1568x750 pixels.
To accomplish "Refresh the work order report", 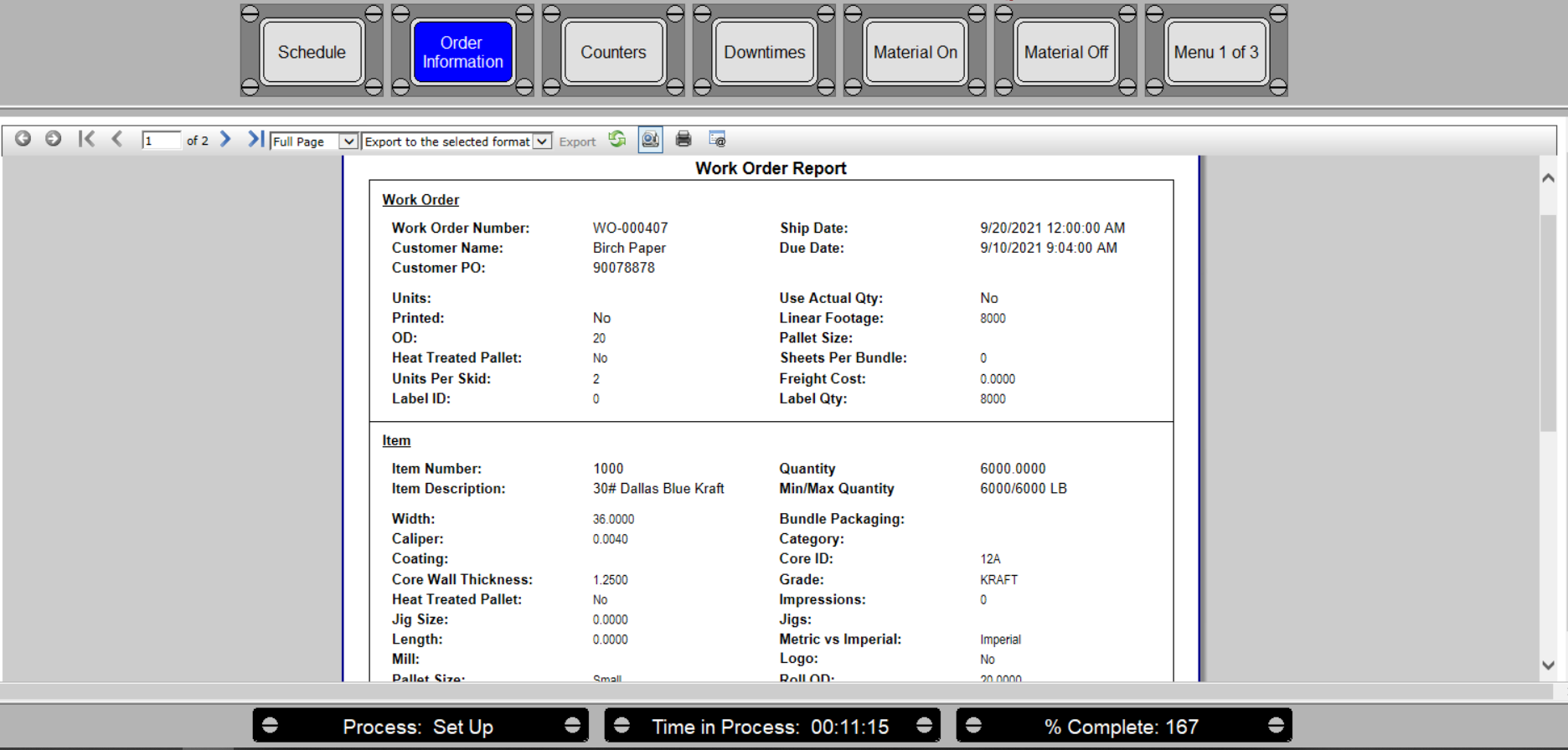I will [x=617, y=139].
